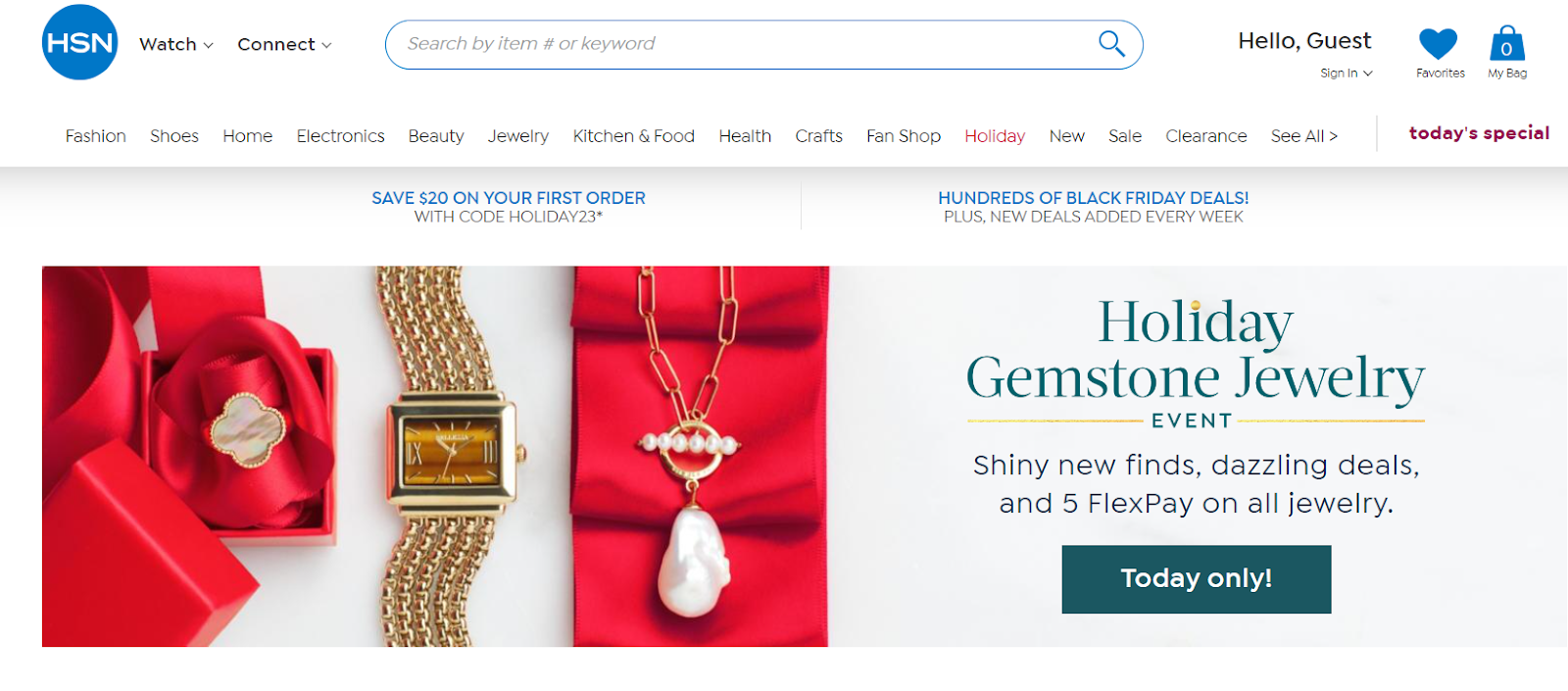1568x691 pixels.
Task: Open Hundreds of Black Friday Deals link
Action: (x=1094, y=207)
